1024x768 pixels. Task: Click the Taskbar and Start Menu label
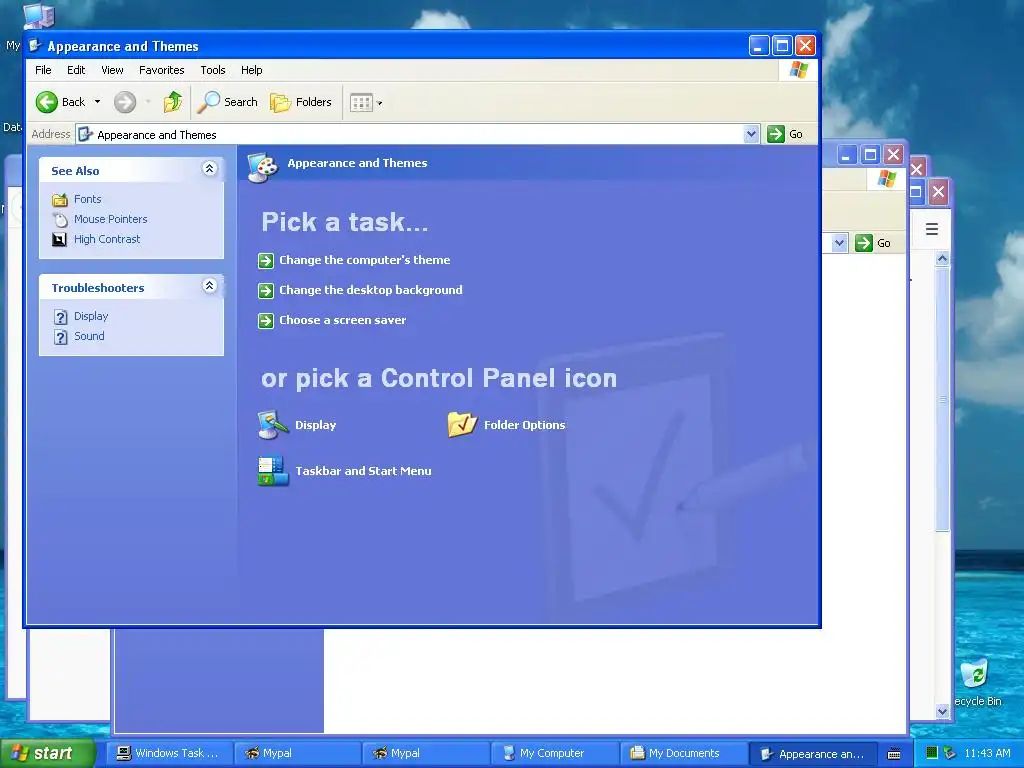coord(363,471)
